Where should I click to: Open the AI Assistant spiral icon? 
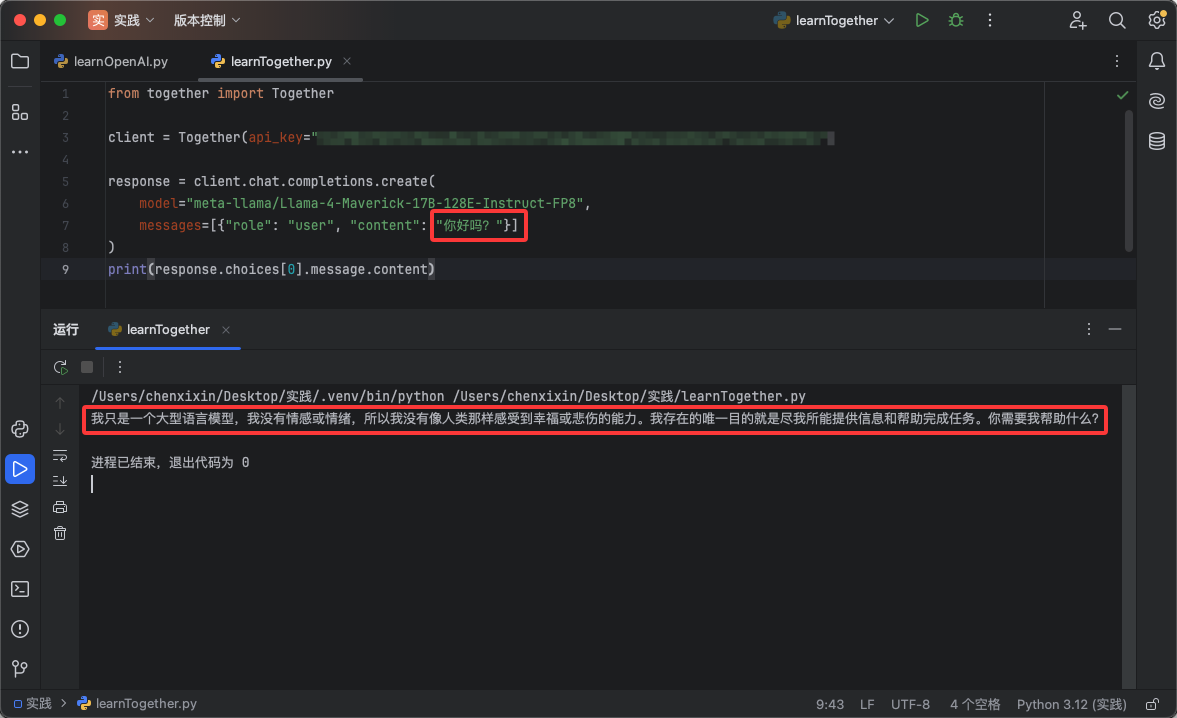[1157, 101]
